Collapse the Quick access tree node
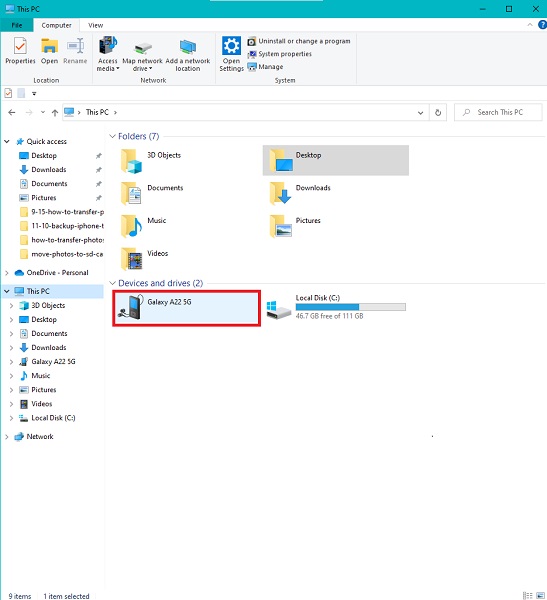This screenshot has height=600, width=547. [x=7, y=142]
